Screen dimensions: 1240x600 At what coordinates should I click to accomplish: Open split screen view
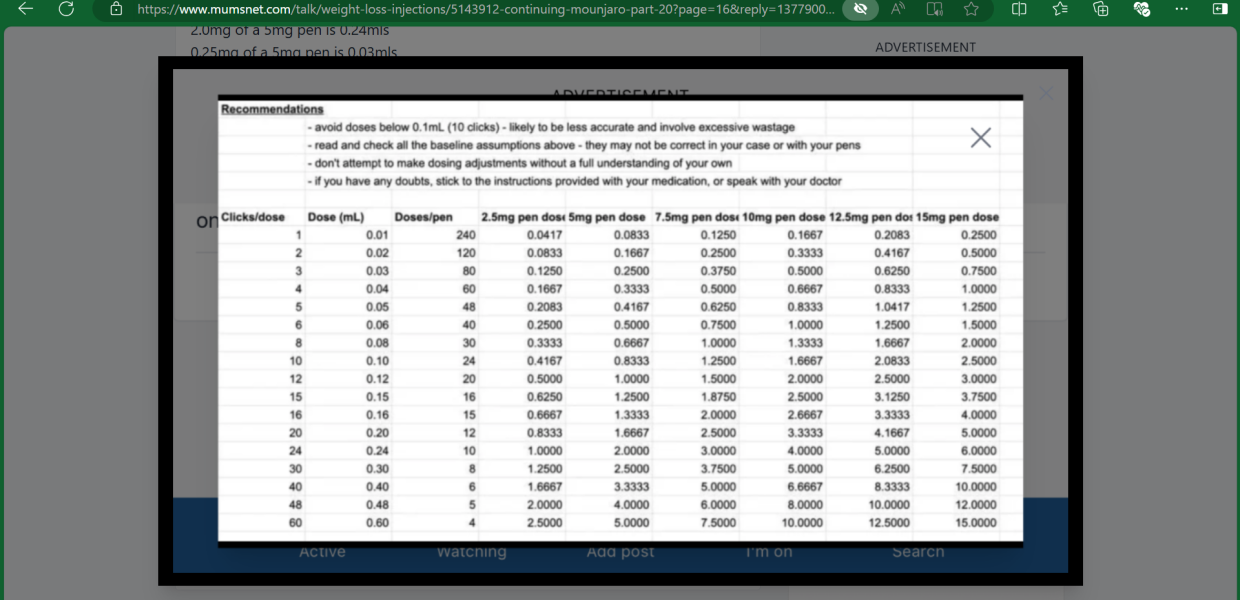pyautogui.click(x=1019, y=9)
